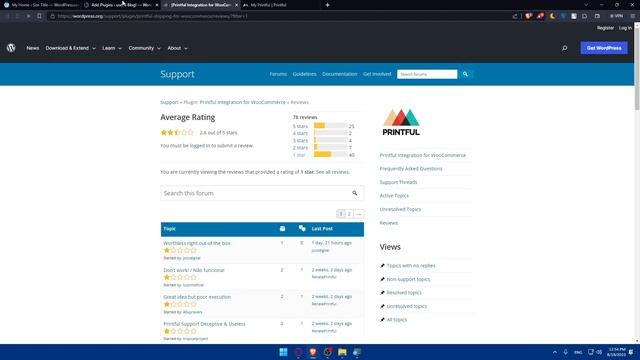
Task: Reload or stop the page loading button
Action: pos(28,16)
